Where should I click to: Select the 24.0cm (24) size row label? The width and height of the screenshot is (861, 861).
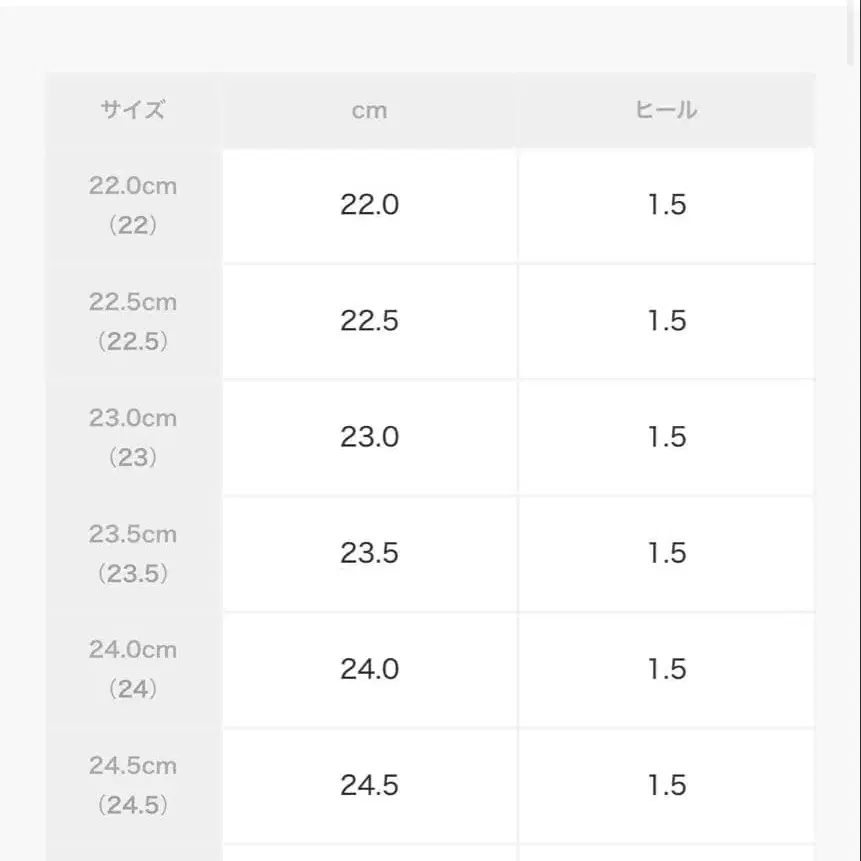(x=133, y=669)
